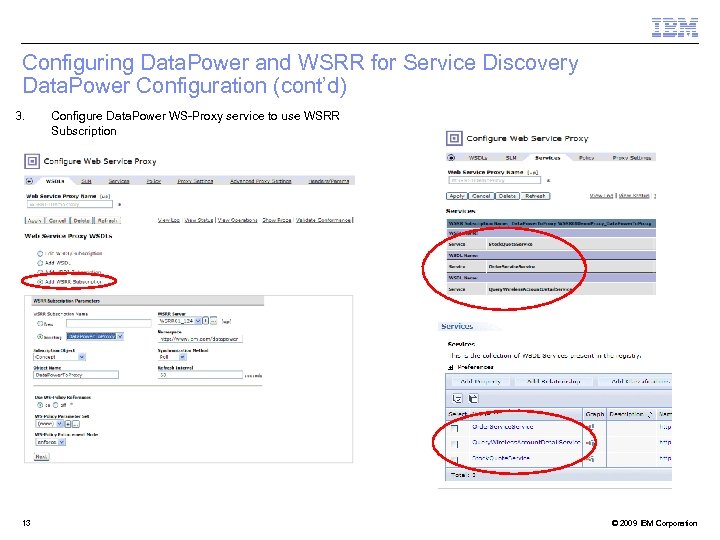
Task: Select the New subscription name radio button
Action: click(x=40, y=323)
